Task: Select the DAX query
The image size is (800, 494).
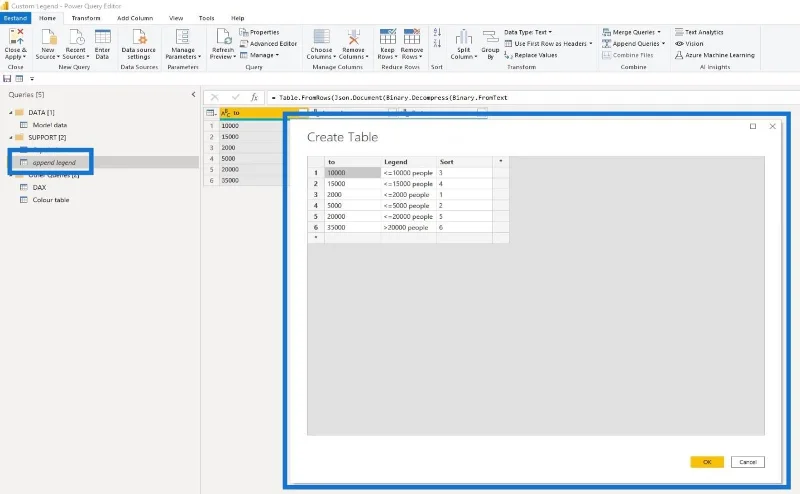Action: 39,187
